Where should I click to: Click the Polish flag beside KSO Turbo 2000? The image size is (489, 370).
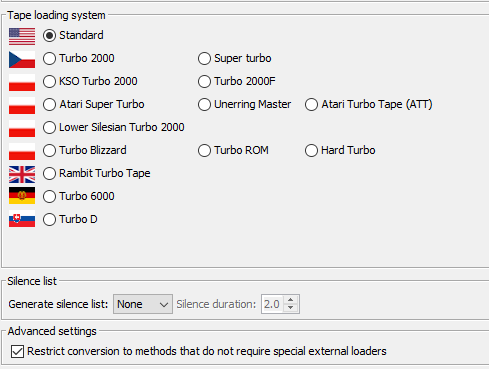click(x=22, y=82)
